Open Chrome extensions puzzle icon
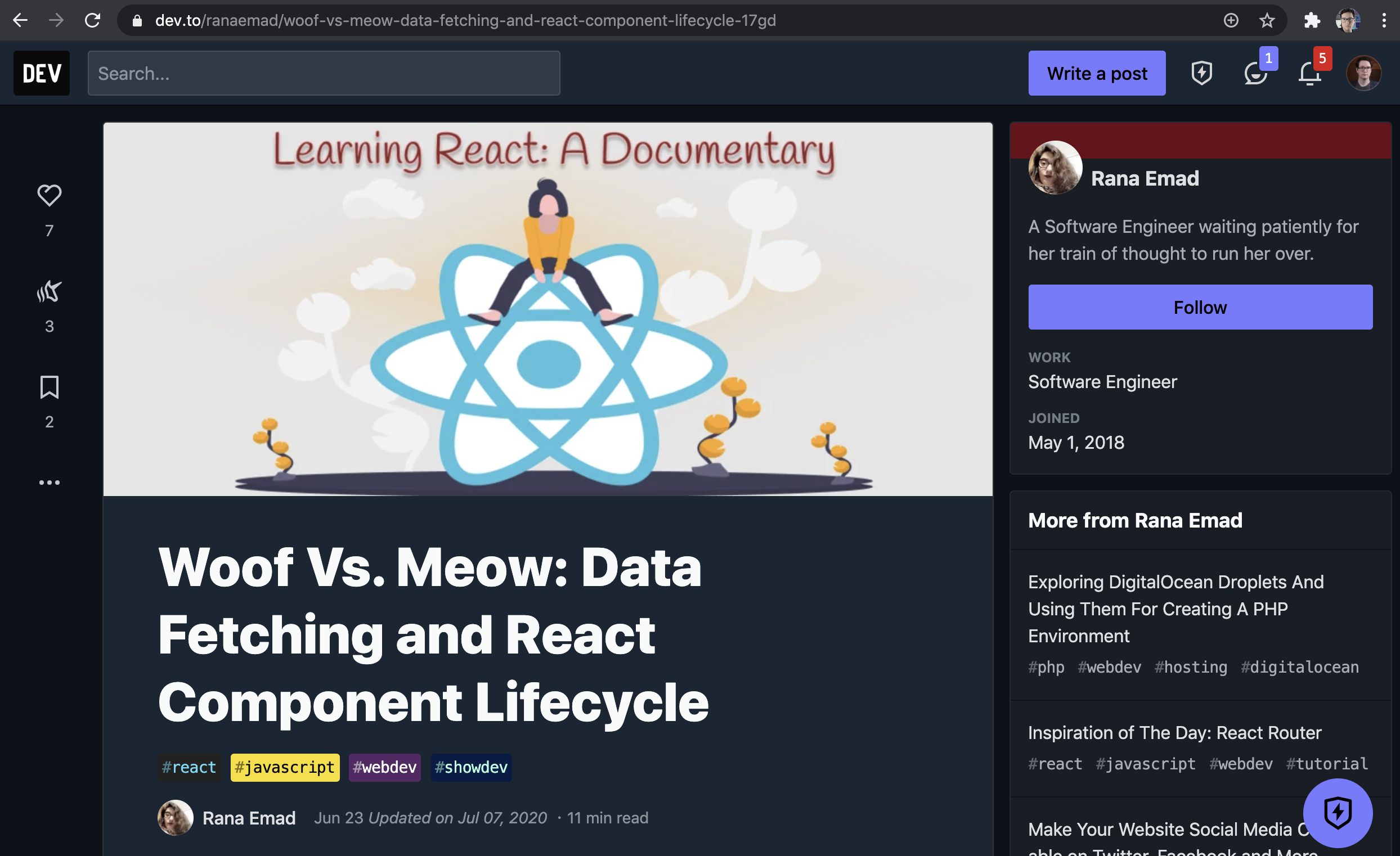1400x856 pixels. pos(1311,20)
